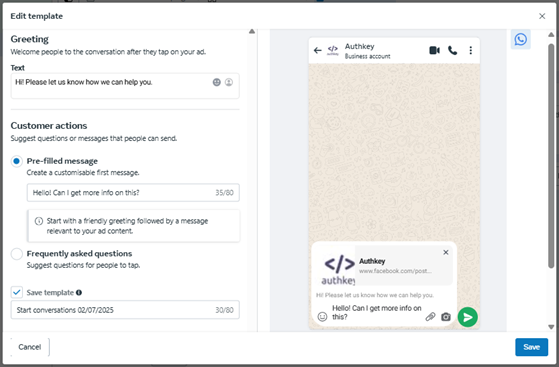The image size is (559, 367).
Task: Click the Greeting text input field
Action: (125, 86)
